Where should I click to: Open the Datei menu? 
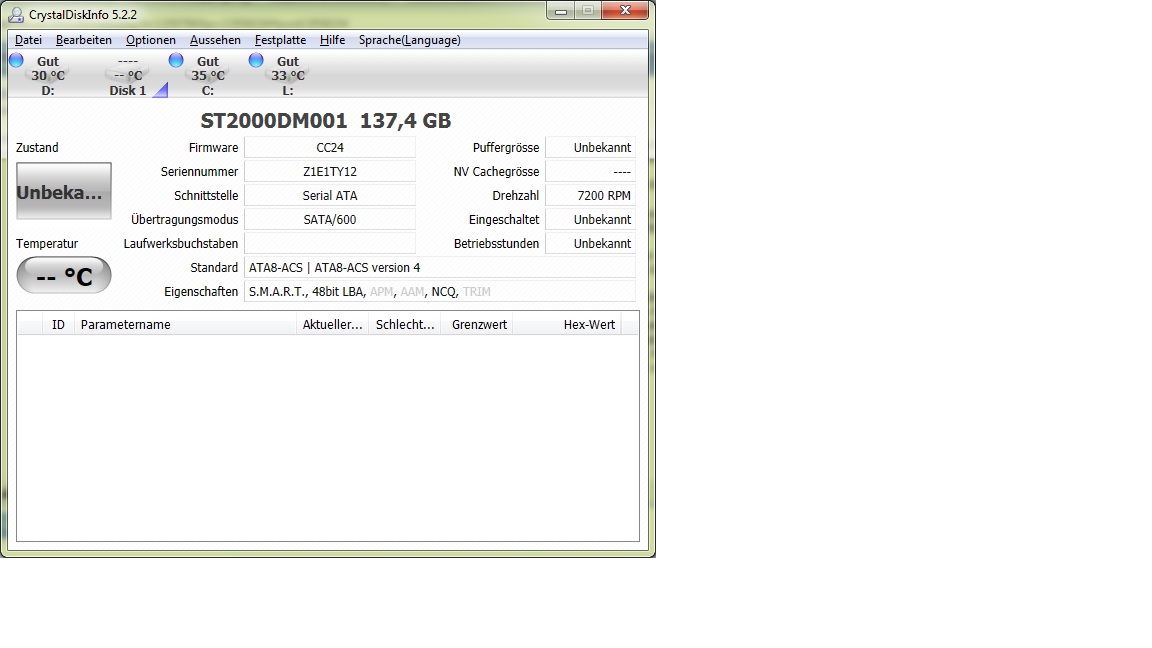tap(28, 40)
